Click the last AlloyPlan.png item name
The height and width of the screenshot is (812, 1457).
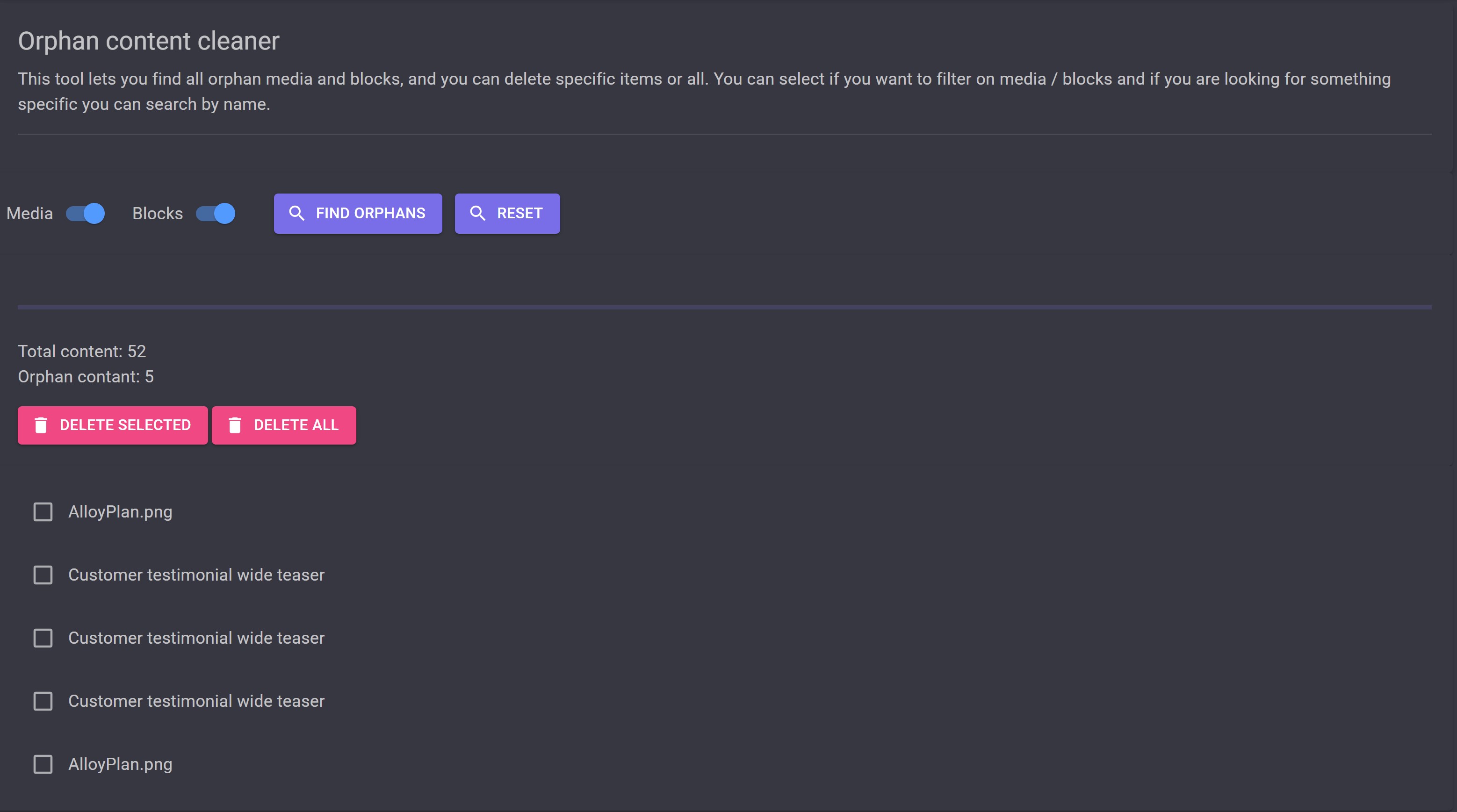click(x=120, y=764)
